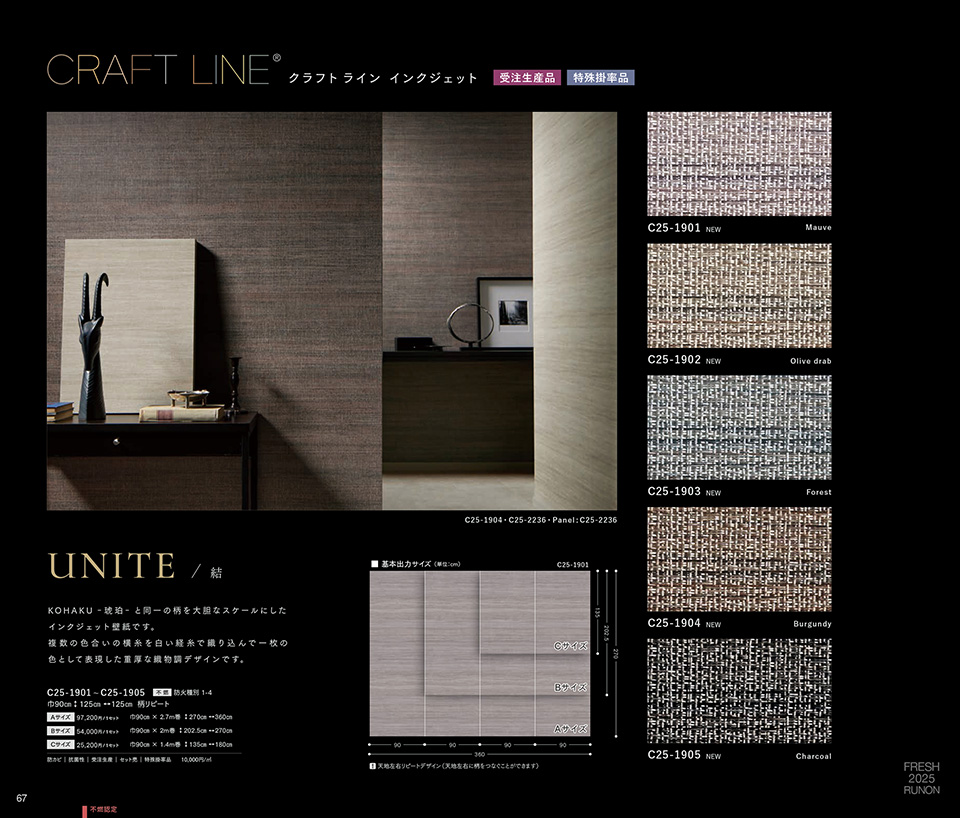The width and height of the screenshot is (960, 818).
Task: Click the pink 受注生産品 badge
Action: tap(527, 78)
